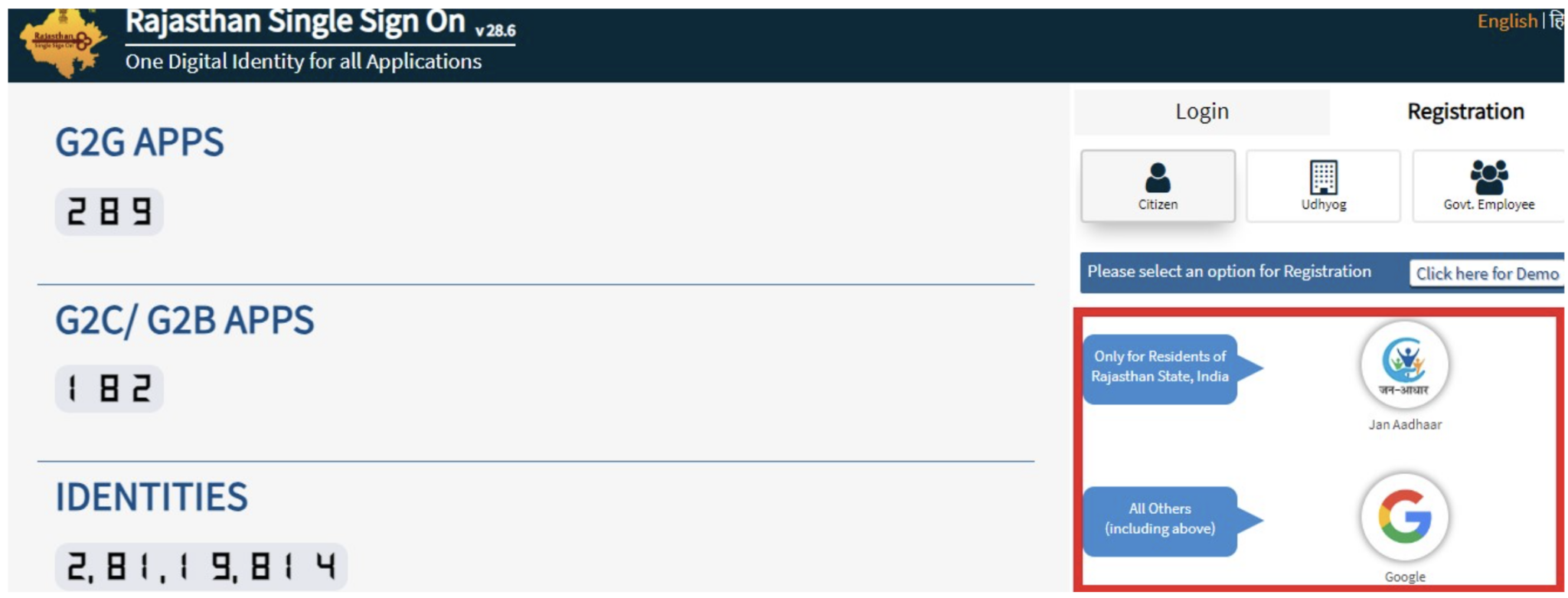Switch to the Login tab
The height and width of the screenshot is (598, 1568).
(1201, 111)
